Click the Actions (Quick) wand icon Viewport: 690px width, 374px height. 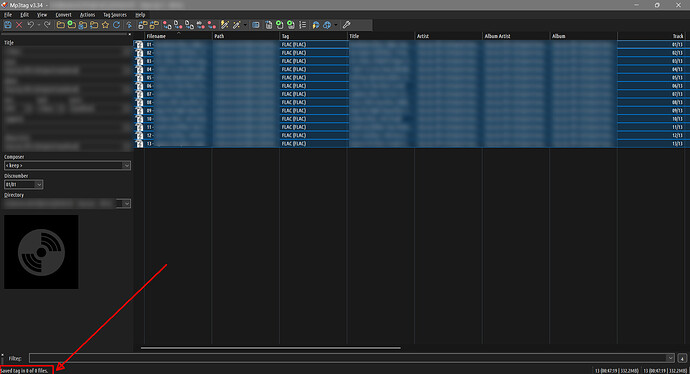(x=237, y=25)
